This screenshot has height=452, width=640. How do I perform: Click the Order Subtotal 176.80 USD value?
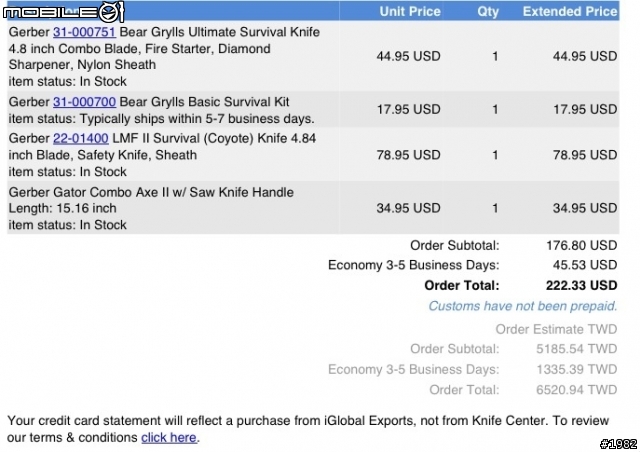pos(581,245)
